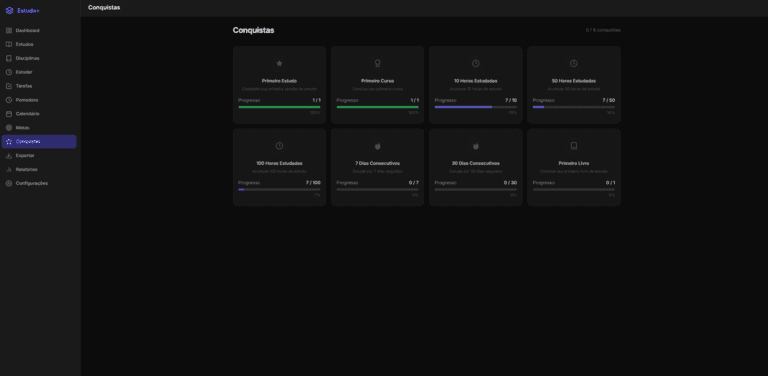The height and width of the screenshot is (376, 768).
Task: Click the 100 Horas Estudadas title
Action: tap(279, 163)
